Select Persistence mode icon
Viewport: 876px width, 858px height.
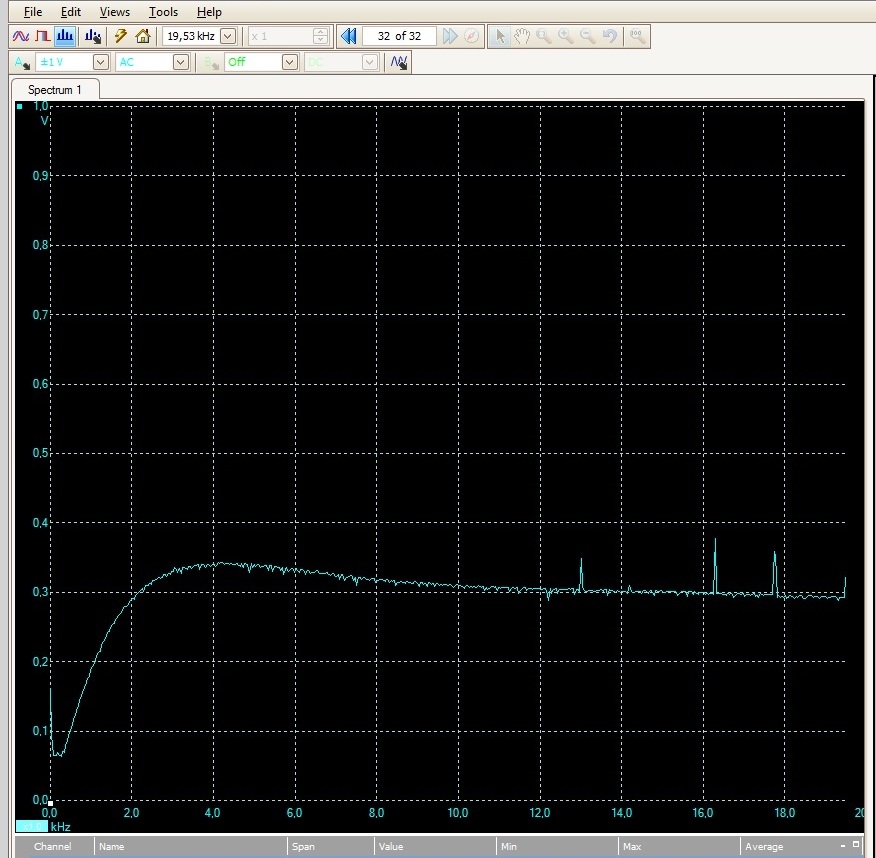[x=42, y=36]
